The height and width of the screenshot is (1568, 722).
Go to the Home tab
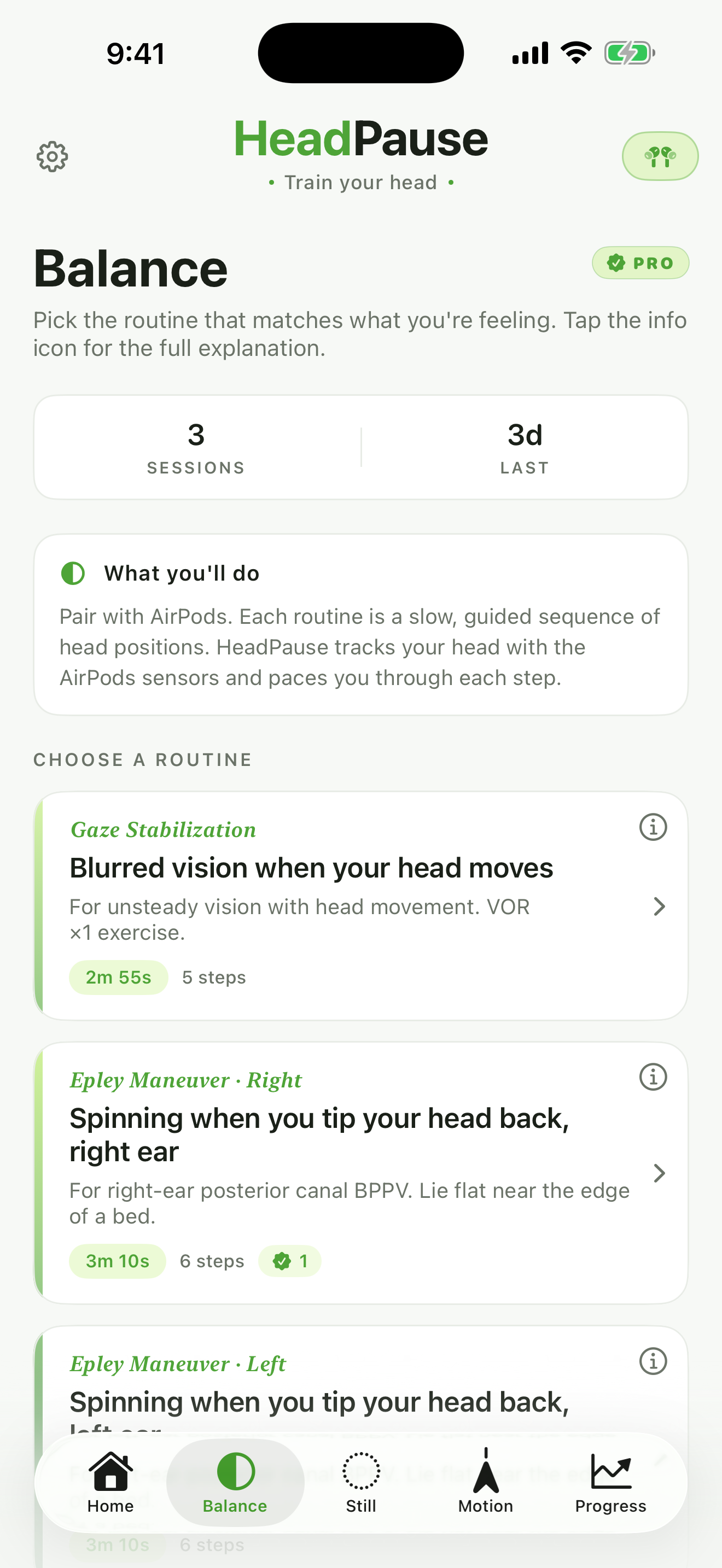pyautogui.click(x=110, y=1482)
